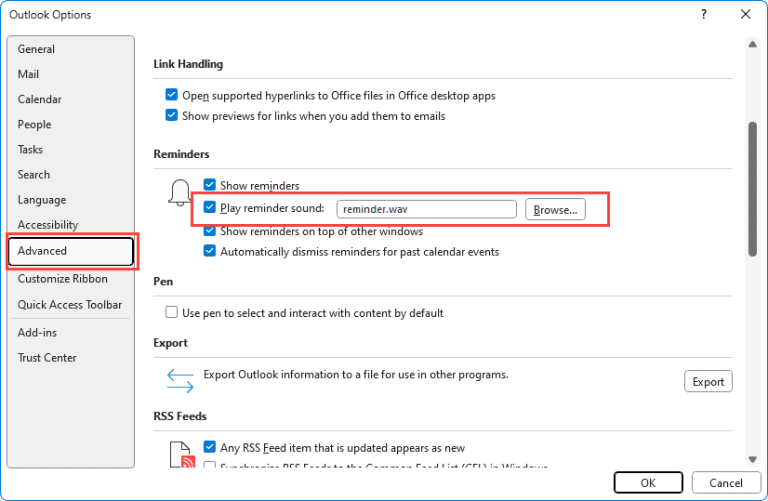Confirm settings with the OK button
768x501 pixels.
click(x=648, y=482)
